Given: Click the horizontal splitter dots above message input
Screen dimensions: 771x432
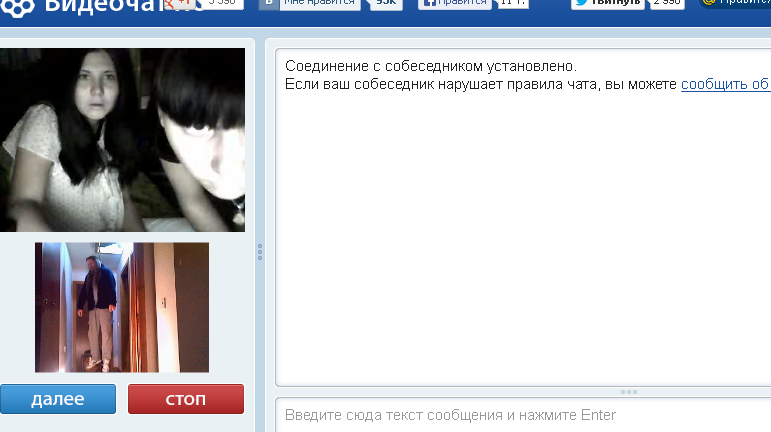Looking at the screenshot, I should (629, 392).
